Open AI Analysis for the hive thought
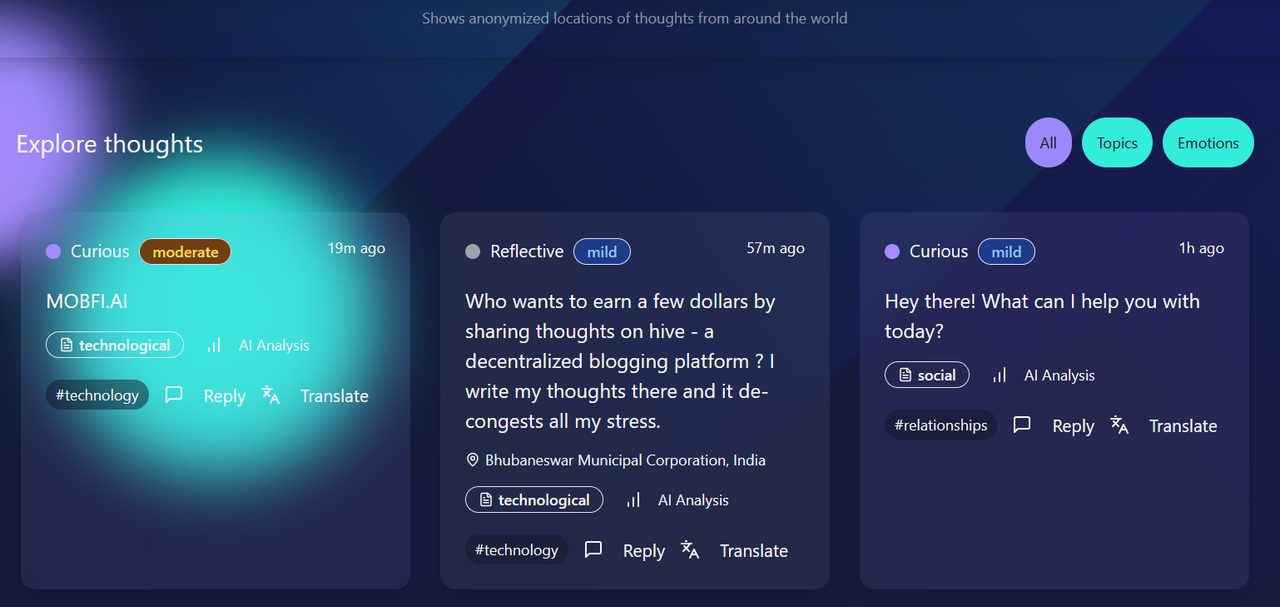Image resolution: width=1280 pixels, height=607 pixels. (x=693, y=500)
